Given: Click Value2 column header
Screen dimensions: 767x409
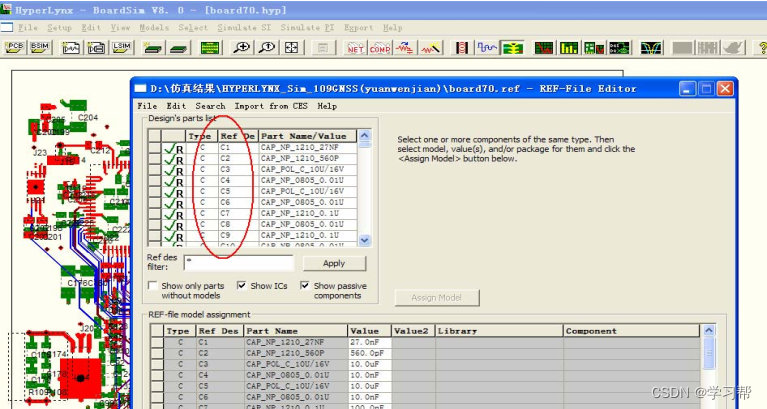Looking at the screenshot, I should [x=413, y=331].
